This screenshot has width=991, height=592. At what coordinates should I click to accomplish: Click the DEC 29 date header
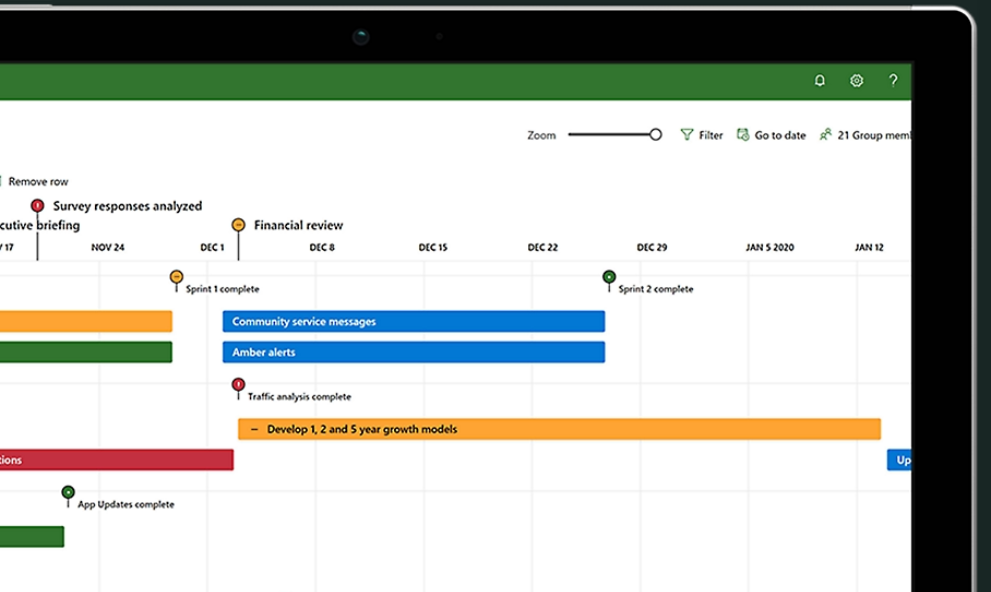pyautogui.click(x=652, y=247)
